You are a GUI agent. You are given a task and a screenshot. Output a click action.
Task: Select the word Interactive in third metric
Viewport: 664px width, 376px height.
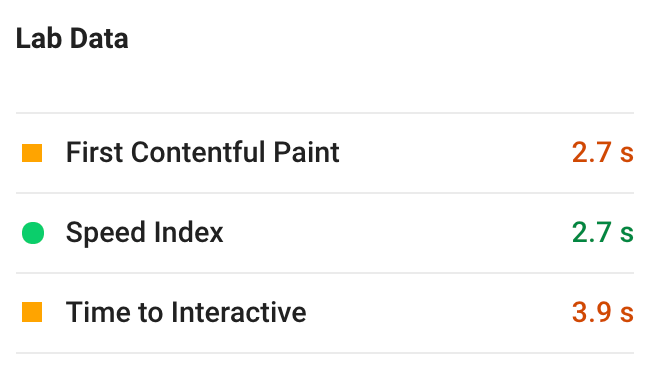[238, 312]
